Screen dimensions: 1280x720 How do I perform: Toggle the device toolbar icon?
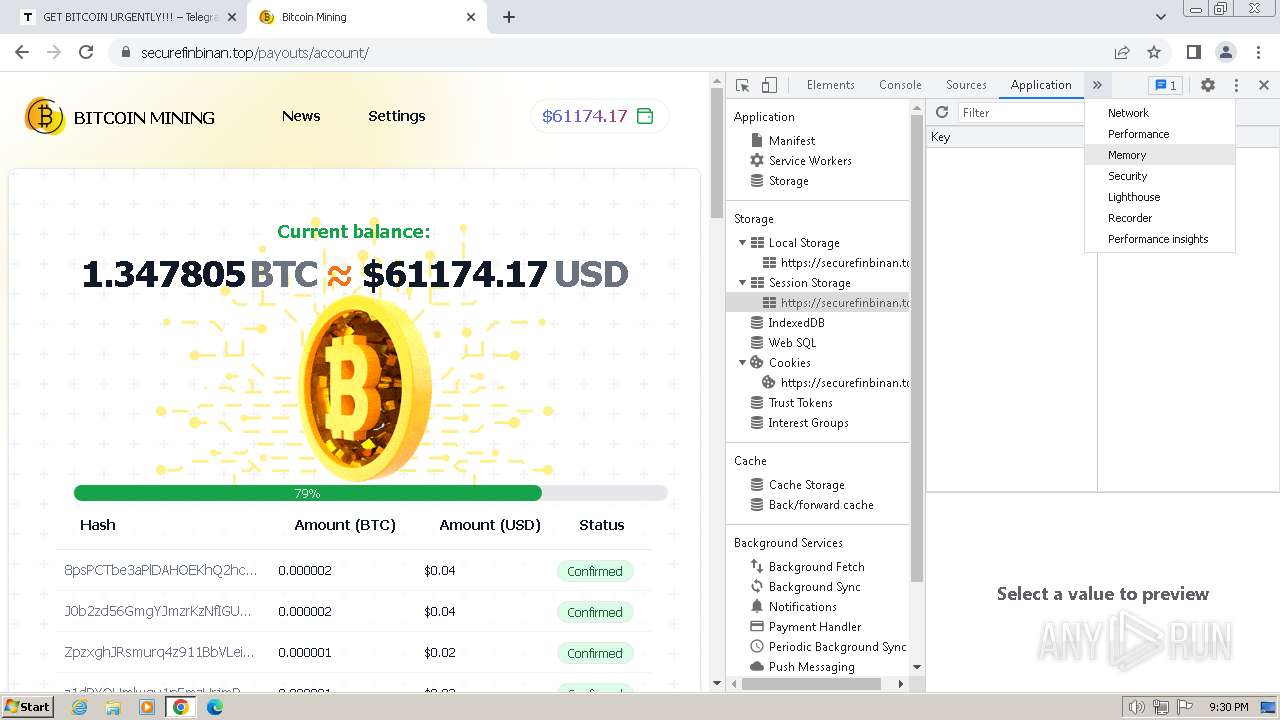[769, 85]
